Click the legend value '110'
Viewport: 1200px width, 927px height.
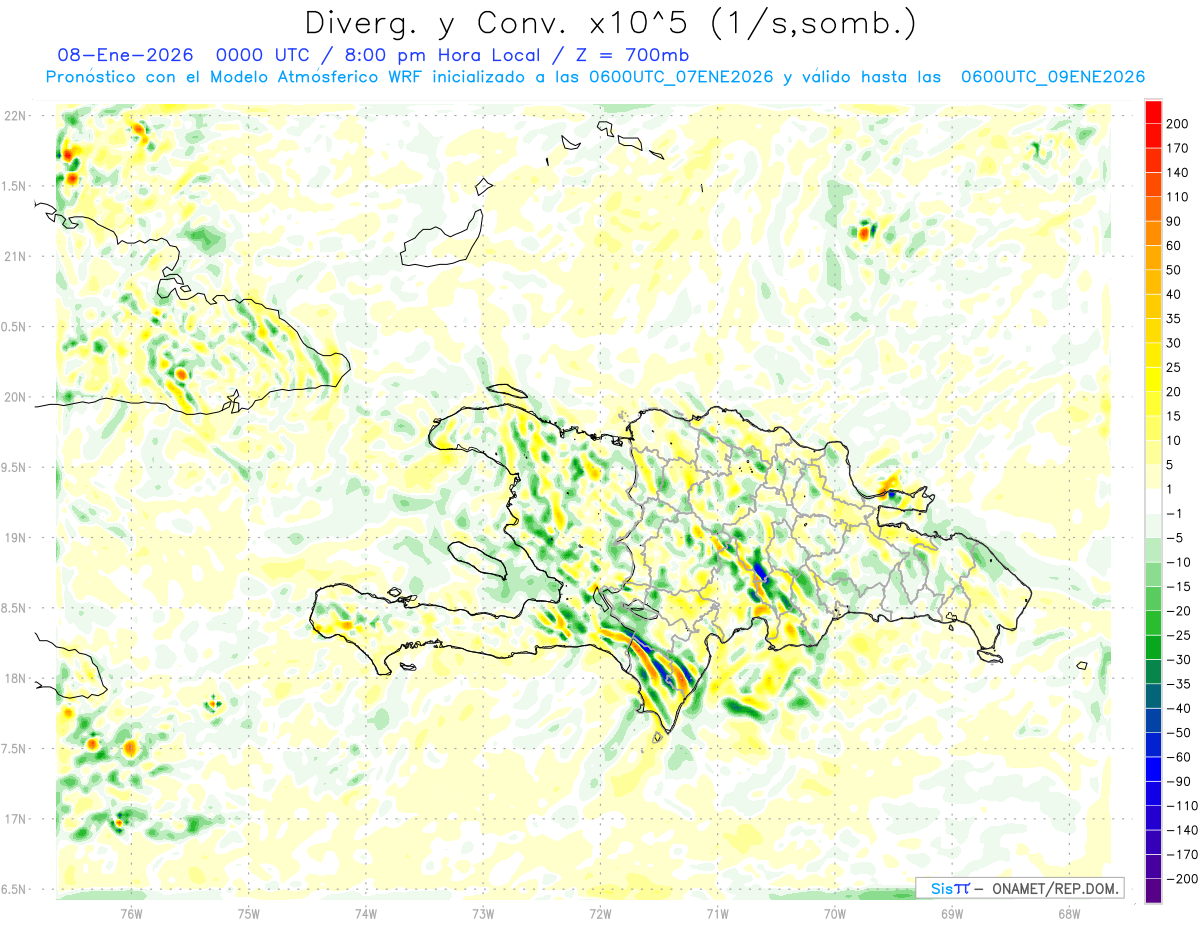click(x=1178, y=197)
